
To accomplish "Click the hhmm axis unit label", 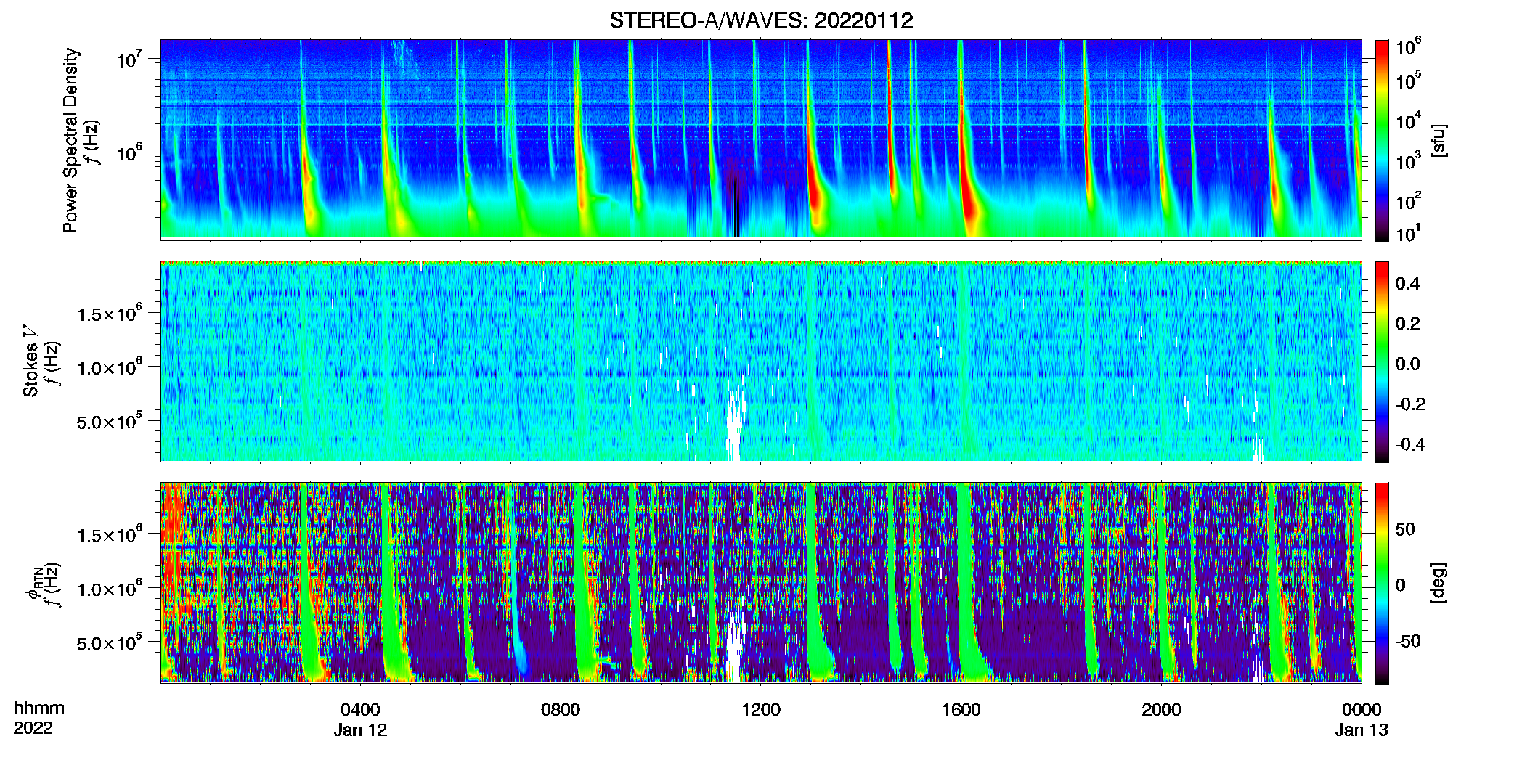I will pos(39,708).
